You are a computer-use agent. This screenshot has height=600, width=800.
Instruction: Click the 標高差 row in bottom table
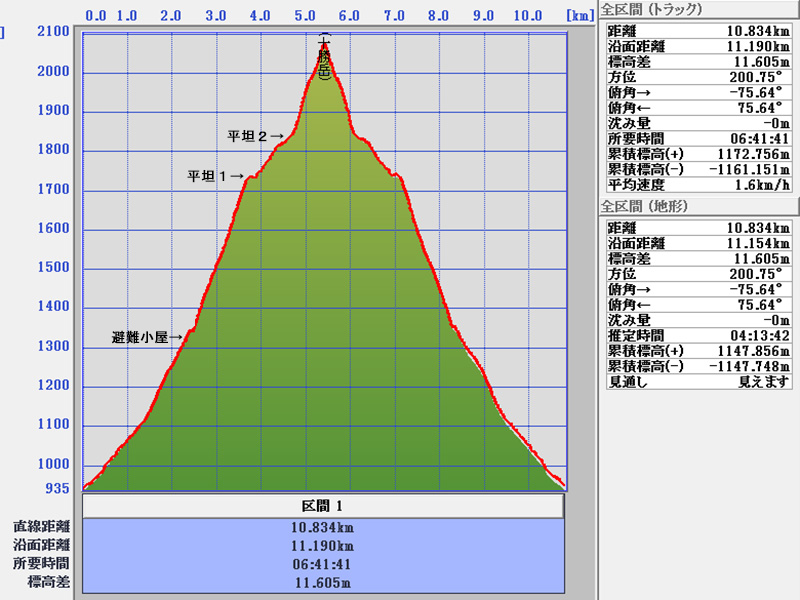click(323, 582)
